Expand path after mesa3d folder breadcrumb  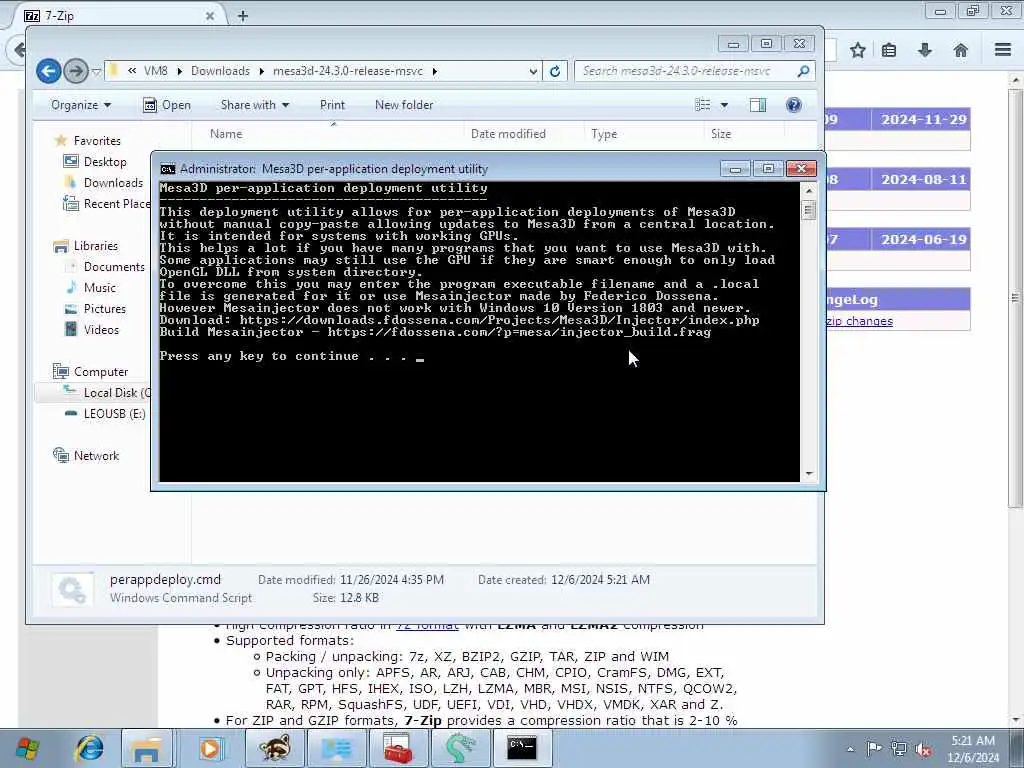pos(434,71)
